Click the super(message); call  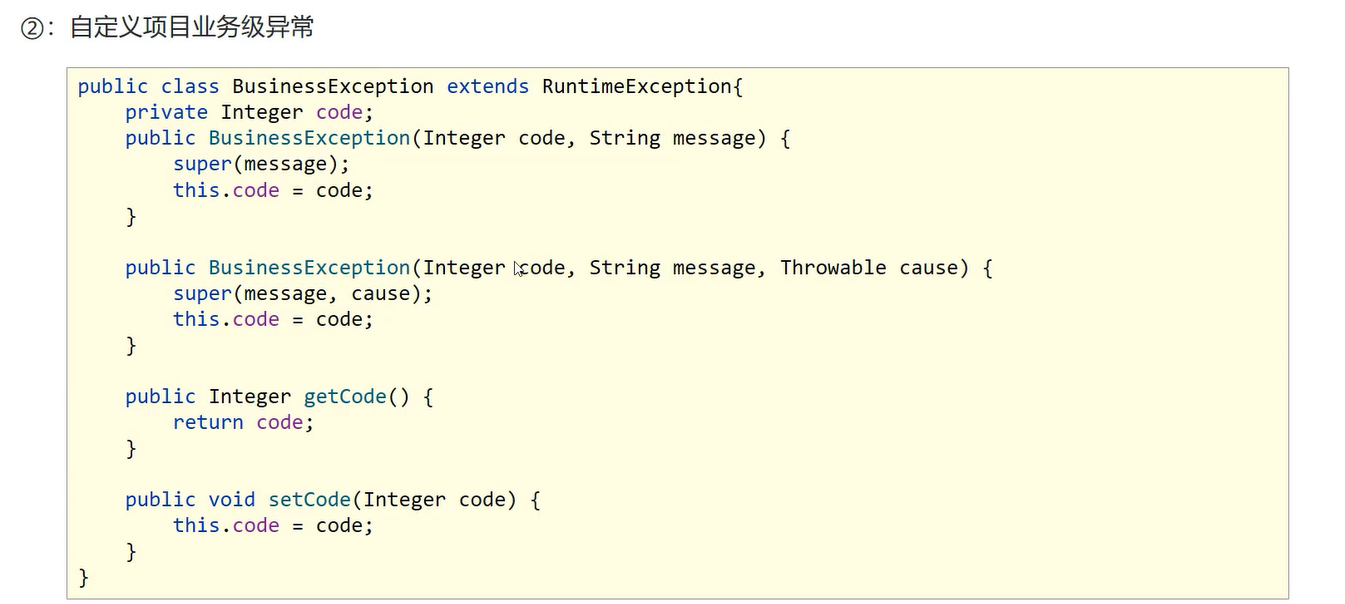pos(261,164)
